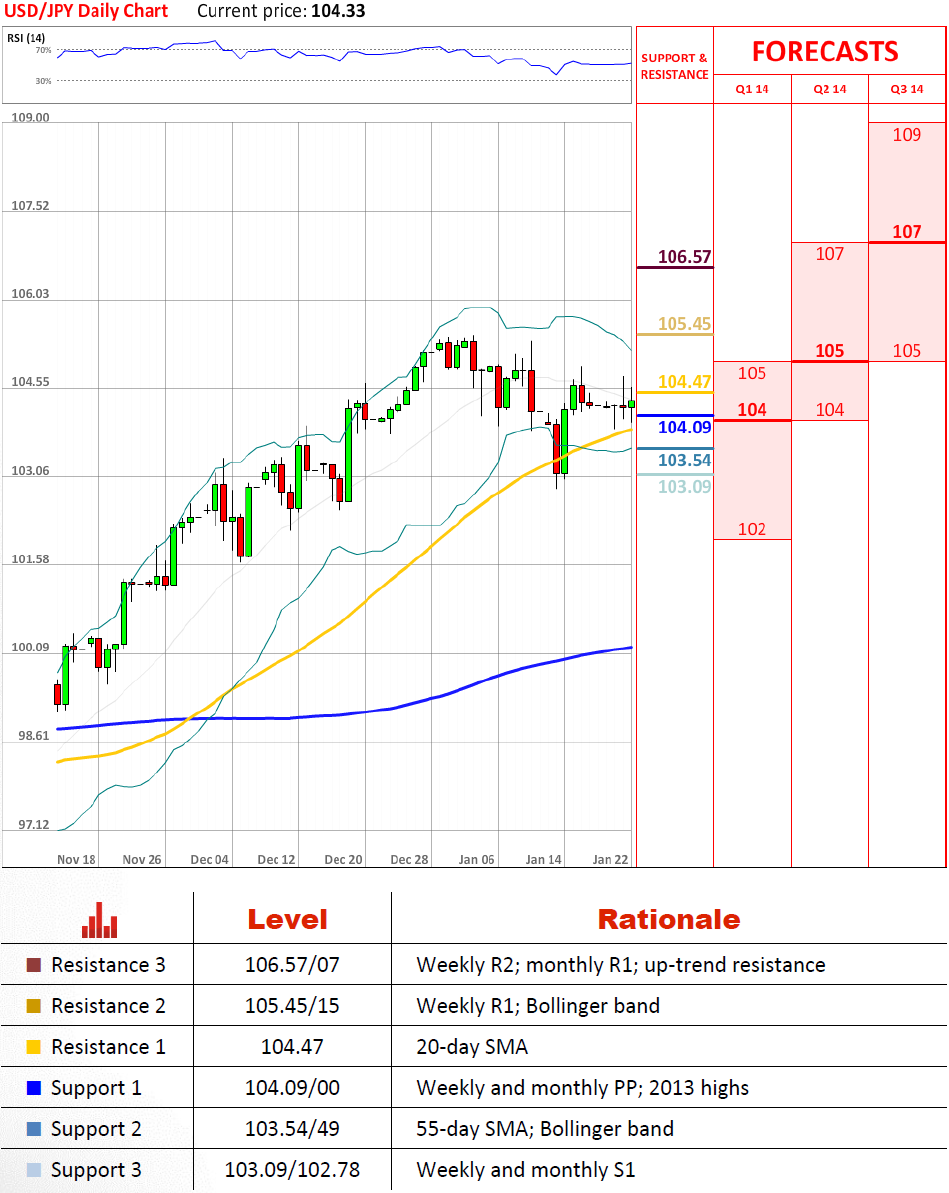This screenshot has width=949, height=1193.
Task: Select the Q3 14 forecast column header
Action: [x=906, y=89]
